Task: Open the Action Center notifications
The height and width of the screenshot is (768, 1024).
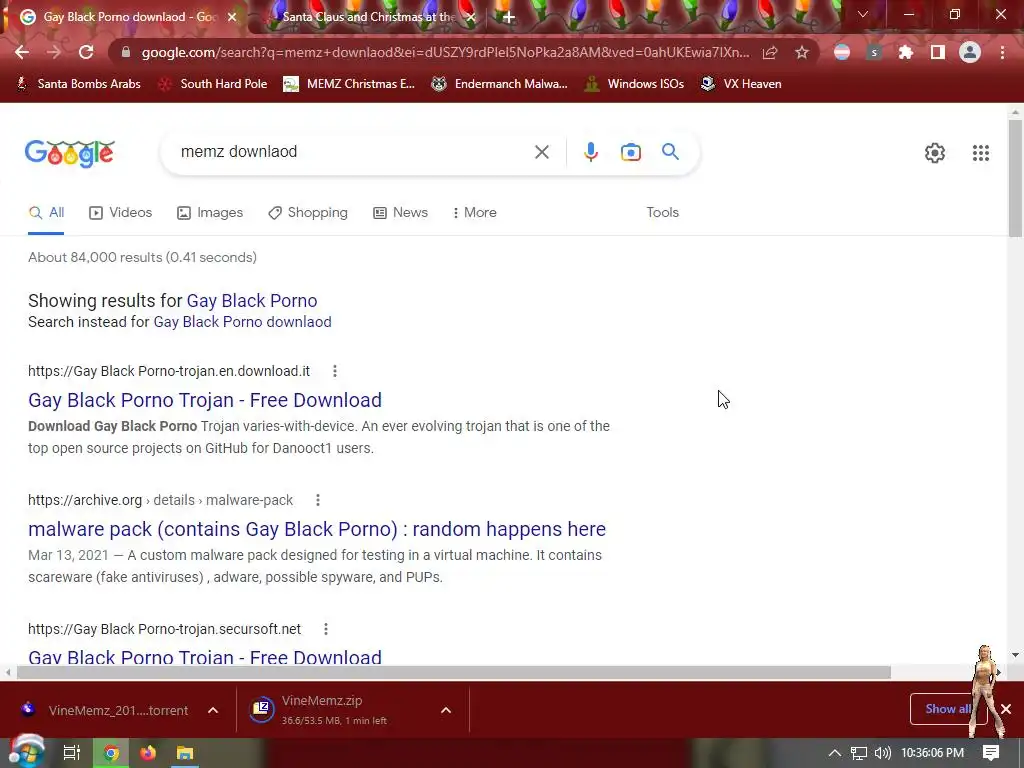Action: tap(991, 753)
